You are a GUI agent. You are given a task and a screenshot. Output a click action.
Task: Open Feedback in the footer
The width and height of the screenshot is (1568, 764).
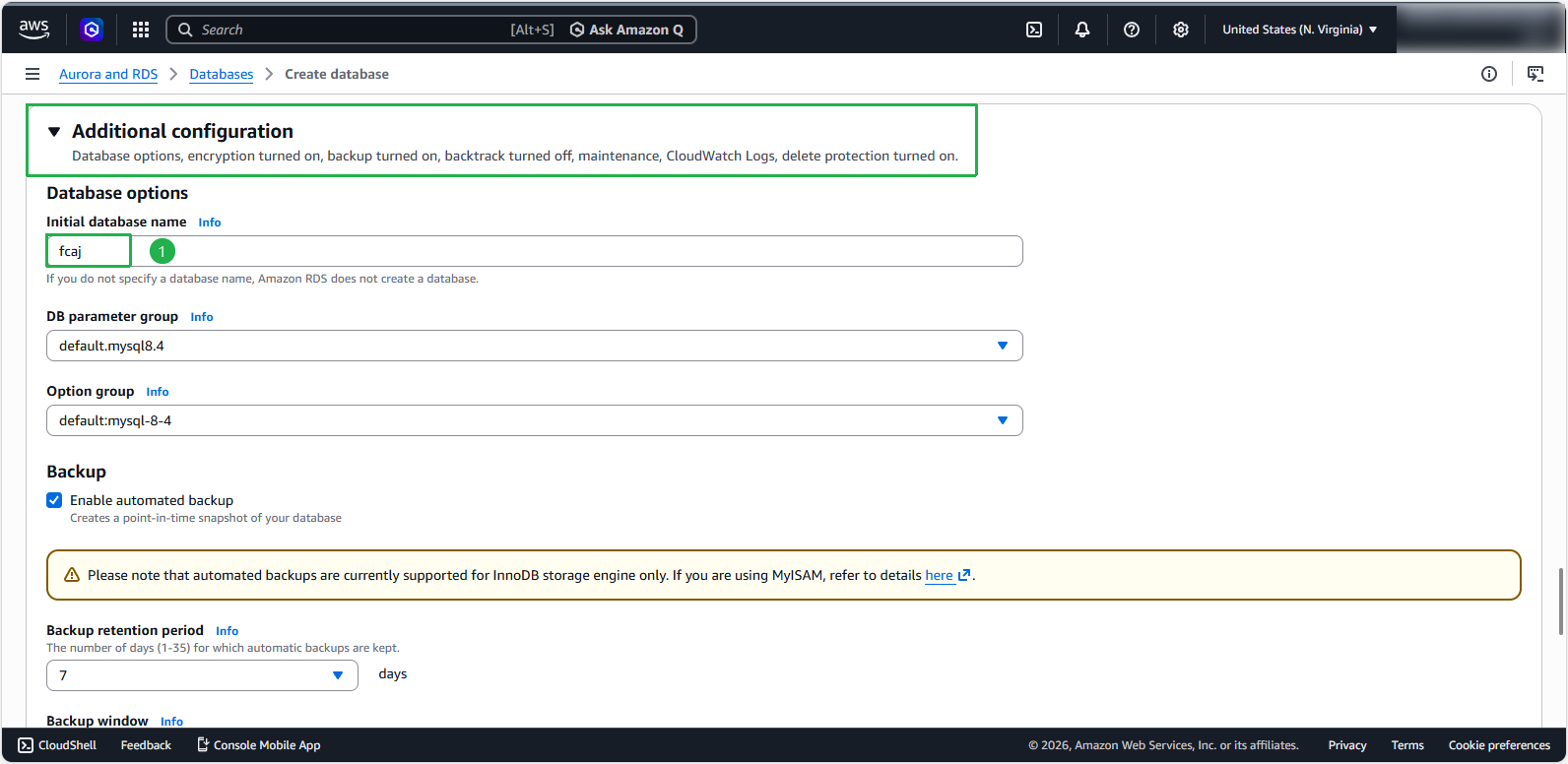tap(146, 745)
